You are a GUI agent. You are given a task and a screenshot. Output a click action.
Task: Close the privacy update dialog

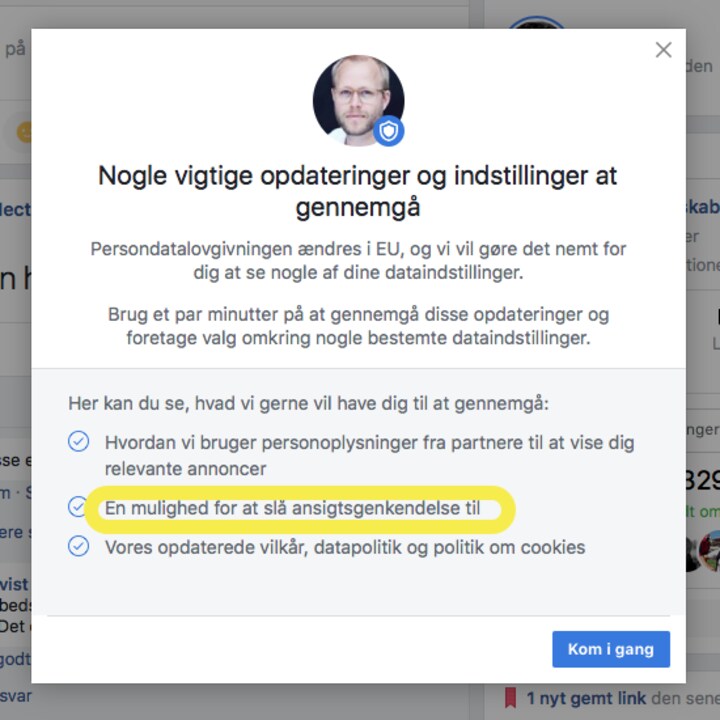click(x=663, y=50)
